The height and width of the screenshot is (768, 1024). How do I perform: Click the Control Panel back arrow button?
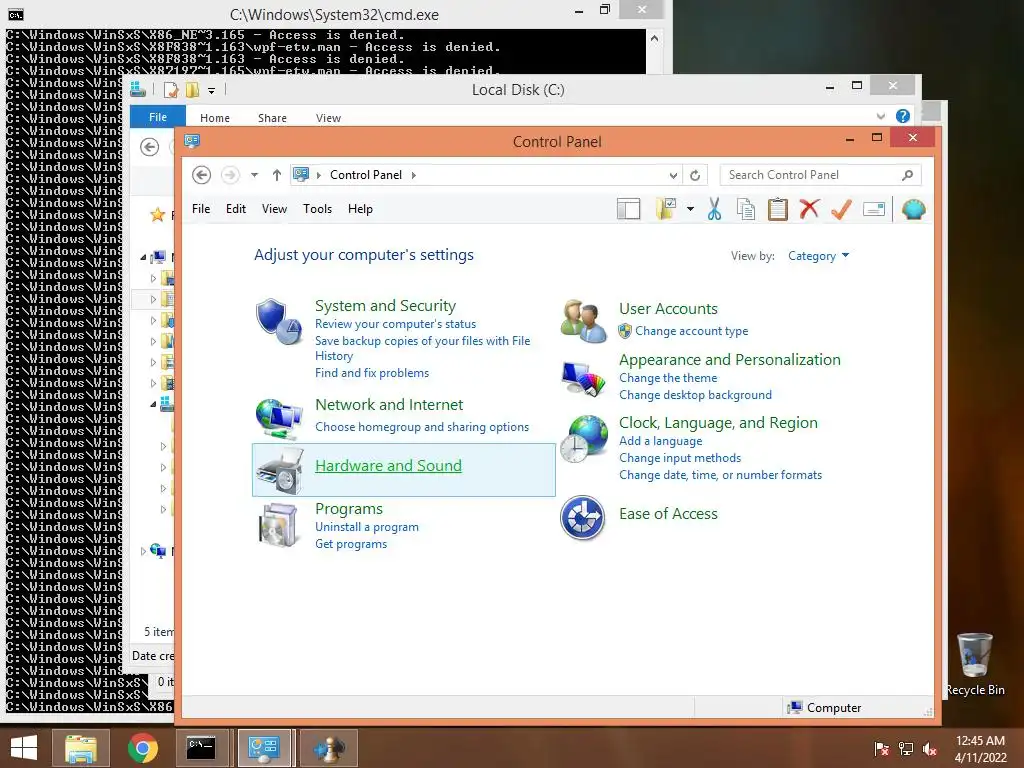point(201,175)
